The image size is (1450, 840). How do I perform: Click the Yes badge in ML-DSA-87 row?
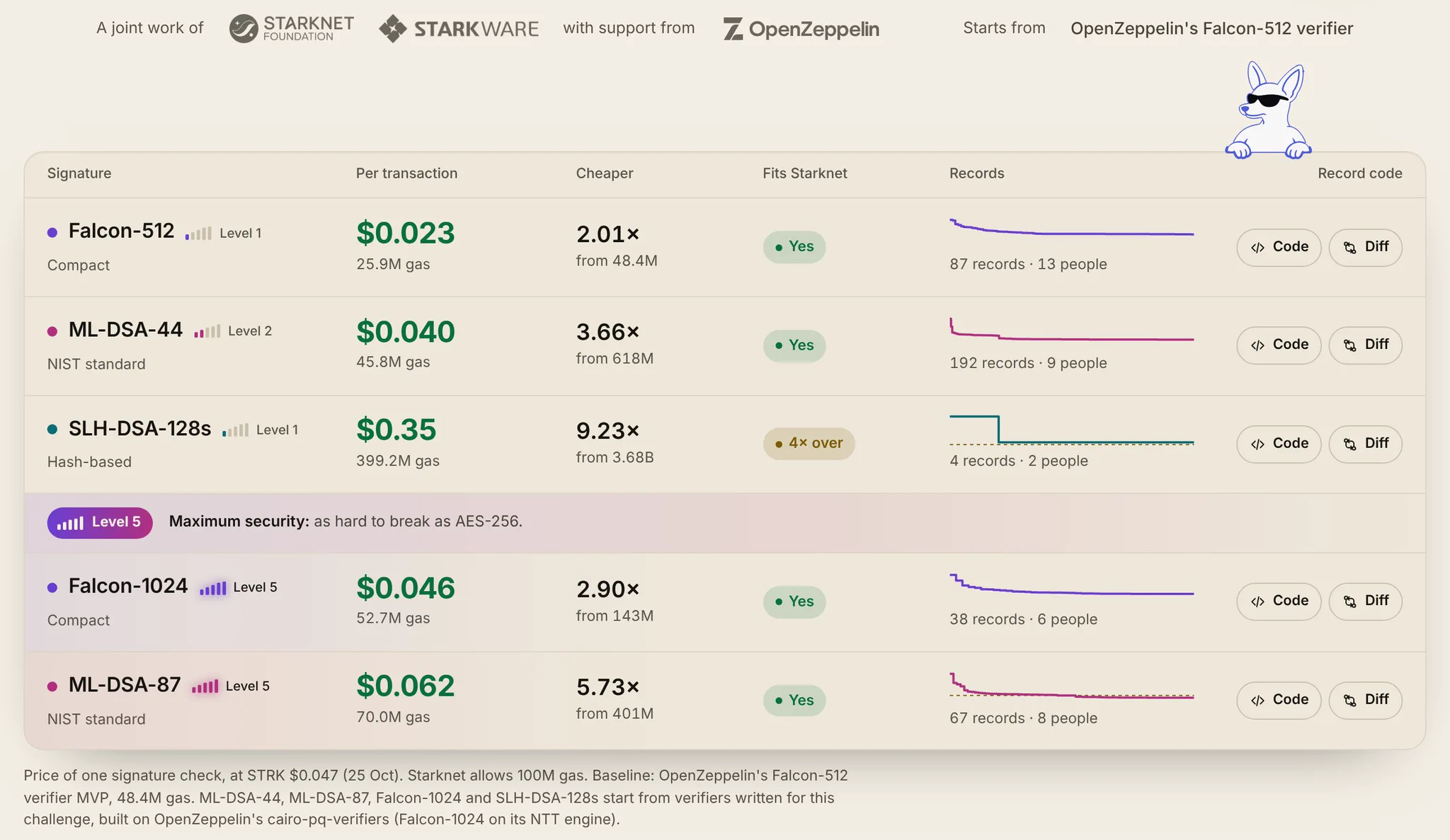coord(794,701)
